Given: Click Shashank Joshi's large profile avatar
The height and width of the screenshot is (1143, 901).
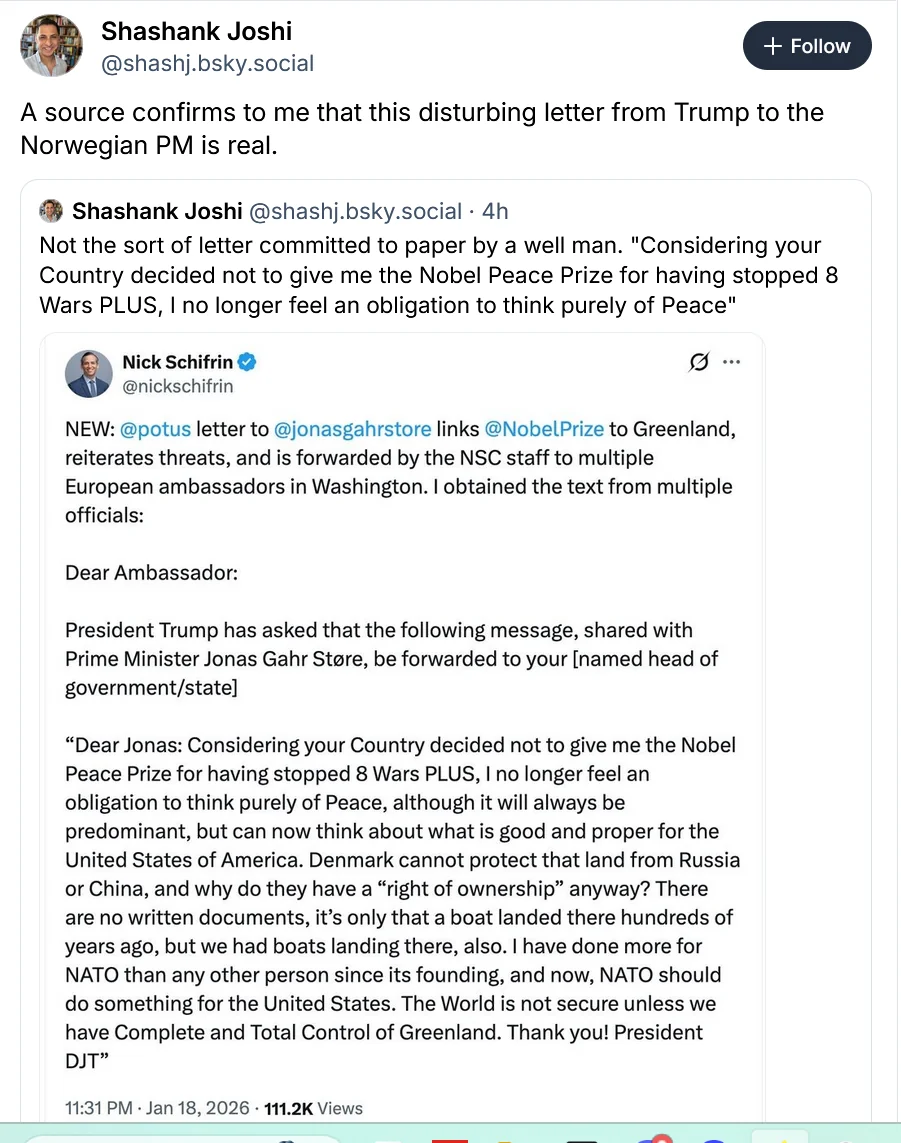Looking at the screenshot, I should click(51, 45).
